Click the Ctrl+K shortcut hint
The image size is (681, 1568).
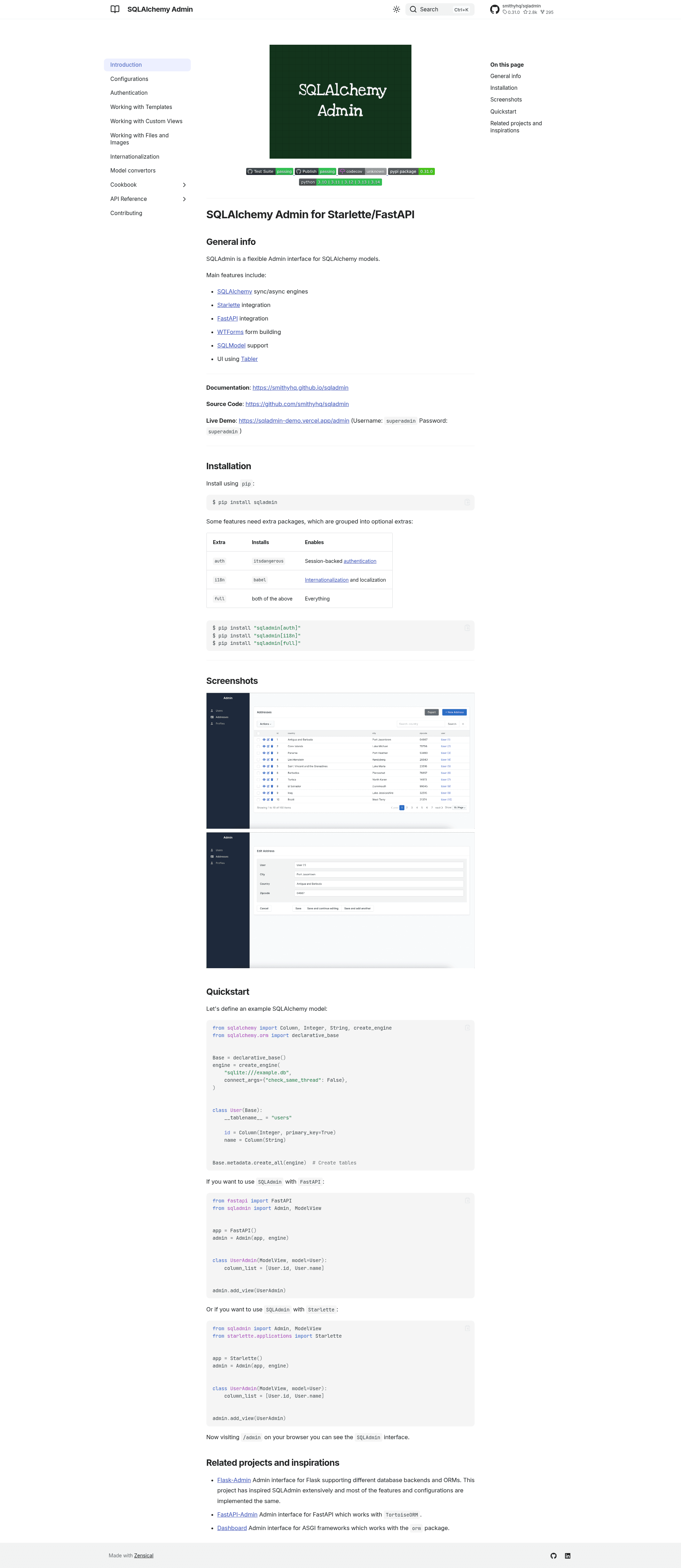click(x=461, y=10)
